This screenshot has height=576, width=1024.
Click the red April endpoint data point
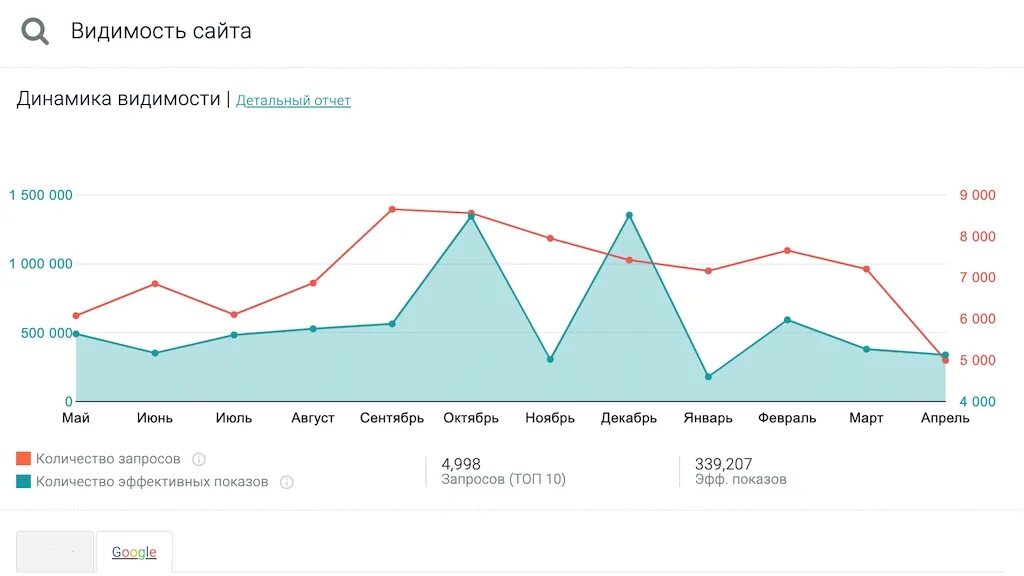pos(946,360)
